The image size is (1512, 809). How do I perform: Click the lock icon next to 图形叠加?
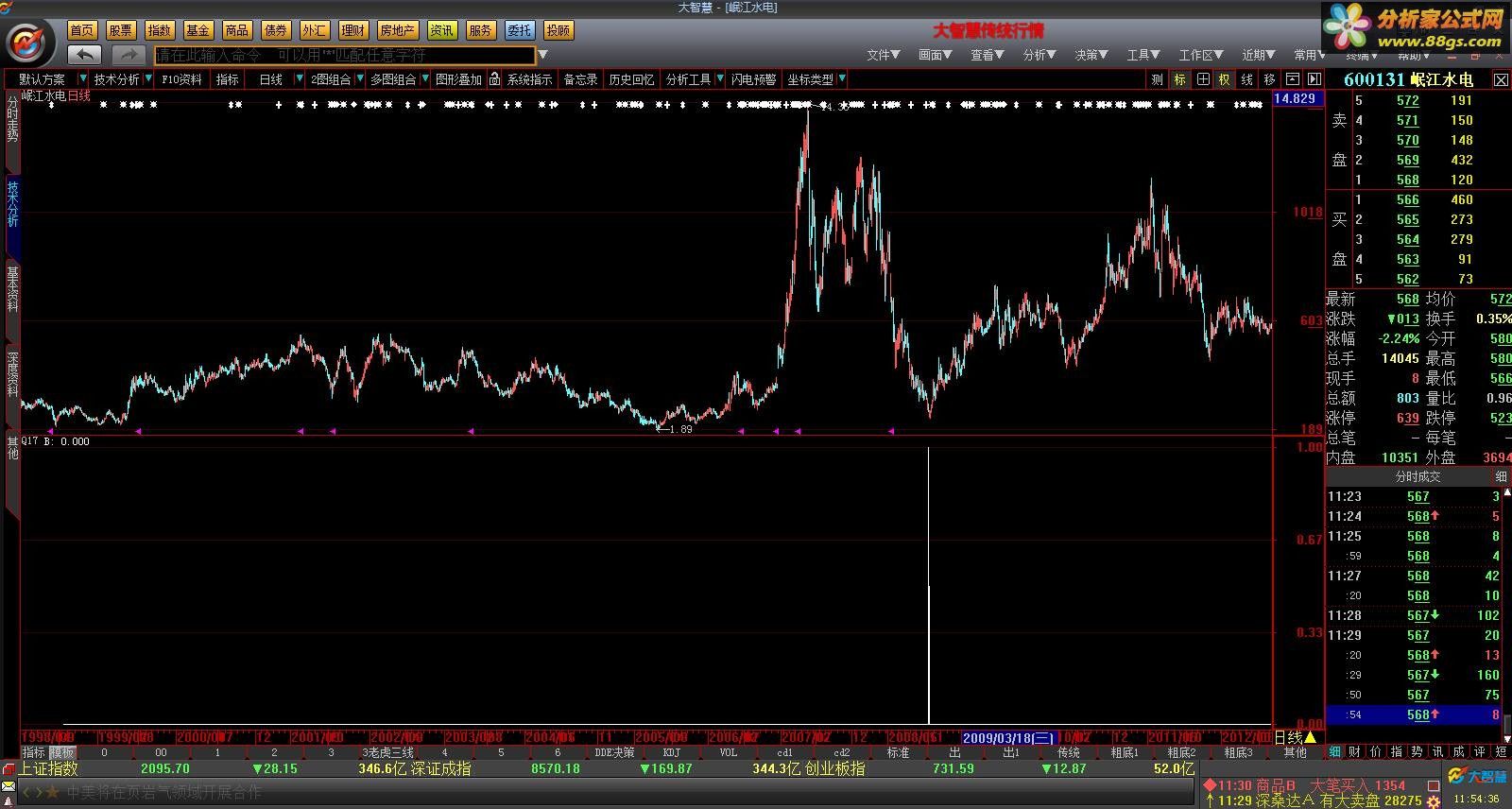[494, 79]
